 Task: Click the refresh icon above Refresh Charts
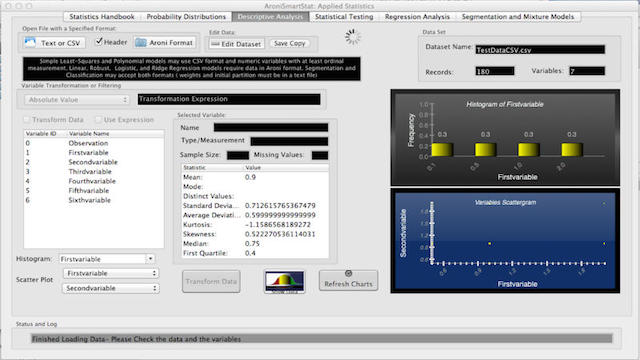pyautogui.click(x=348, y=273)
